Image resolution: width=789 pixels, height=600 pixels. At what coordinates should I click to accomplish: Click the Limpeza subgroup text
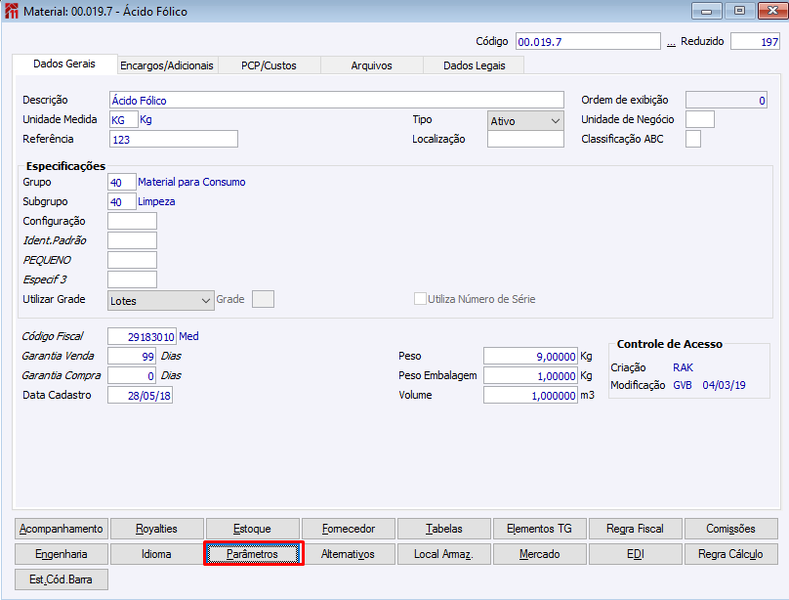pyautogui.click(x=156, y=201)
